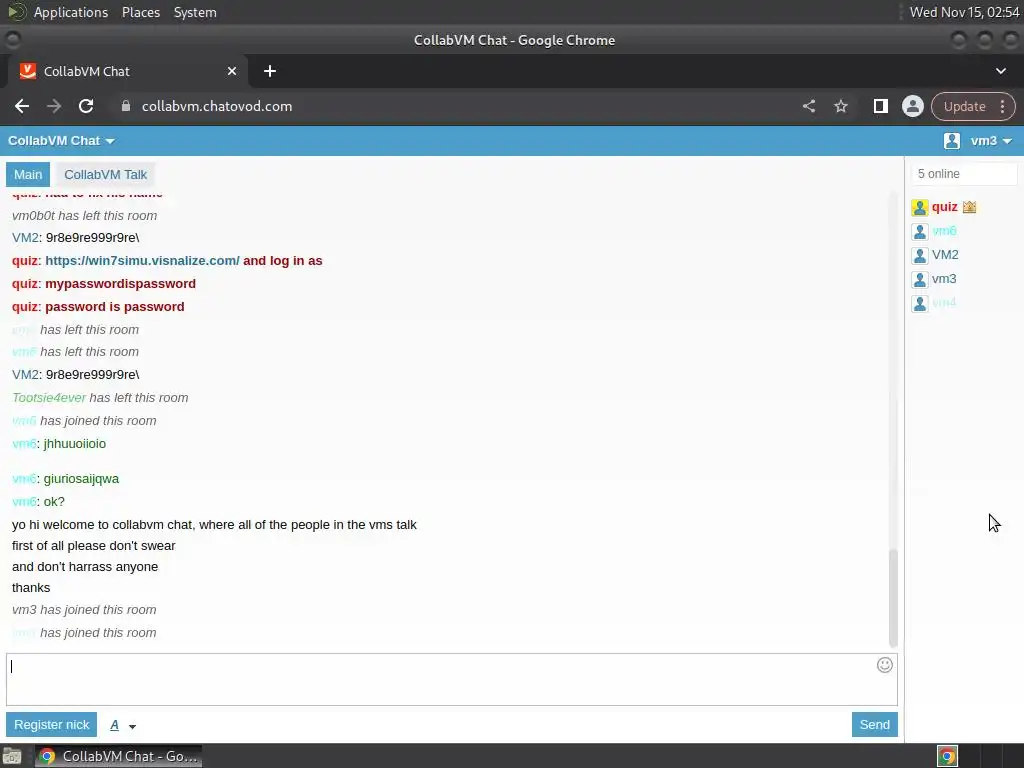Open the System menu
Viewport: 1024px width, 768px height.
tap(195, 12)
